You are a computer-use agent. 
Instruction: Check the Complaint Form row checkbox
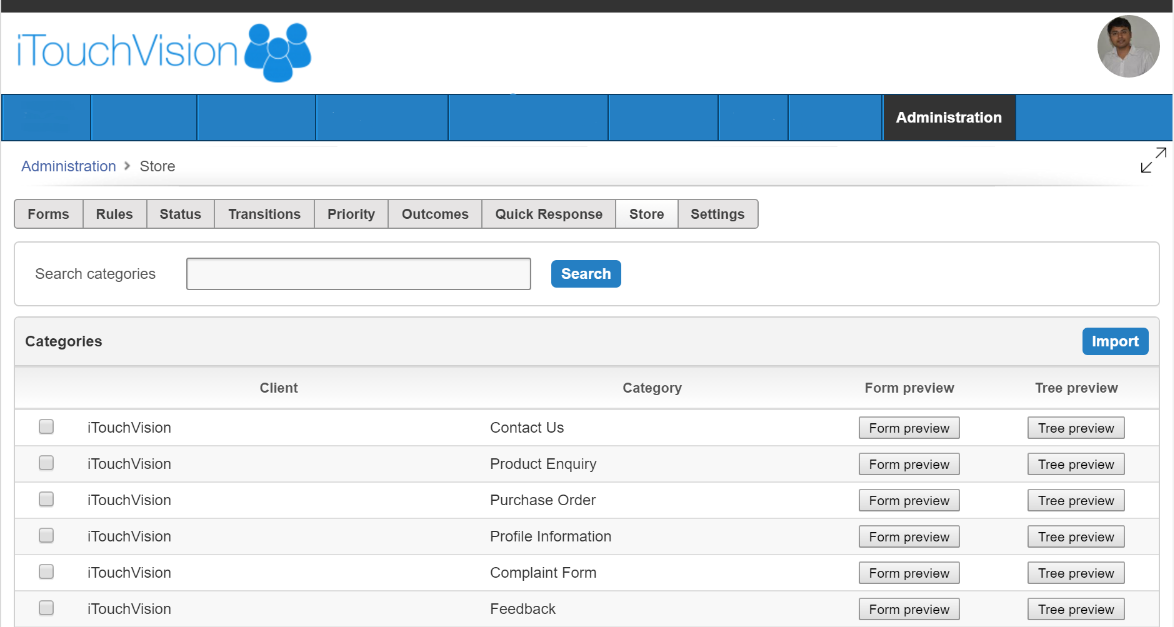point(46,572)
